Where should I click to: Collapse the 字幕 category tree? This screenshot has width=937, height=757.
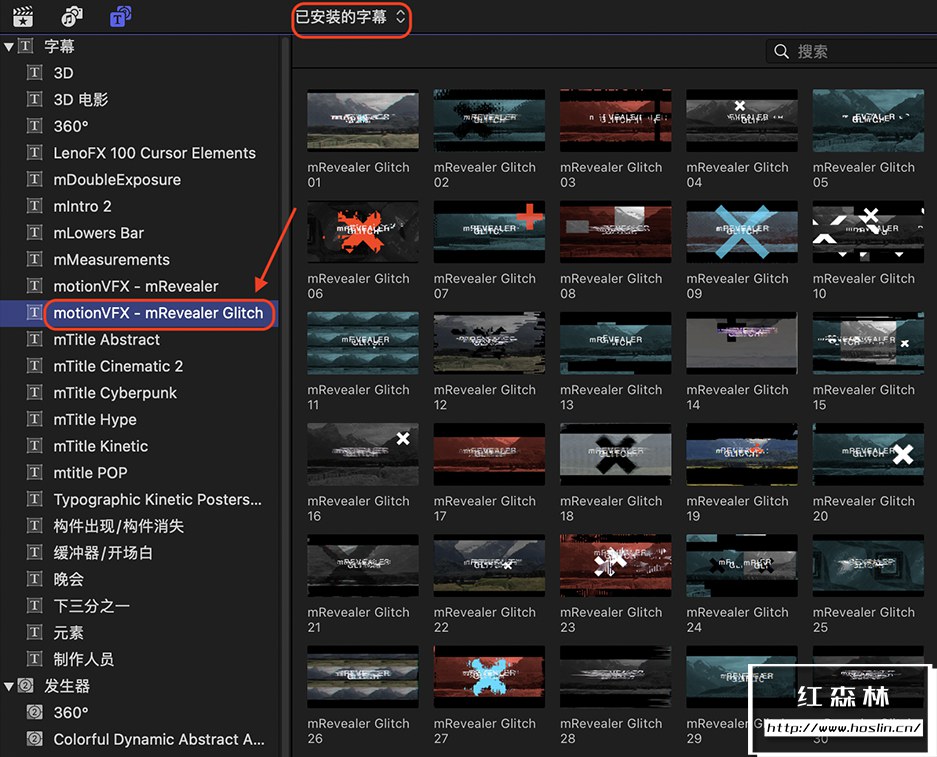(x=8, y=47)
